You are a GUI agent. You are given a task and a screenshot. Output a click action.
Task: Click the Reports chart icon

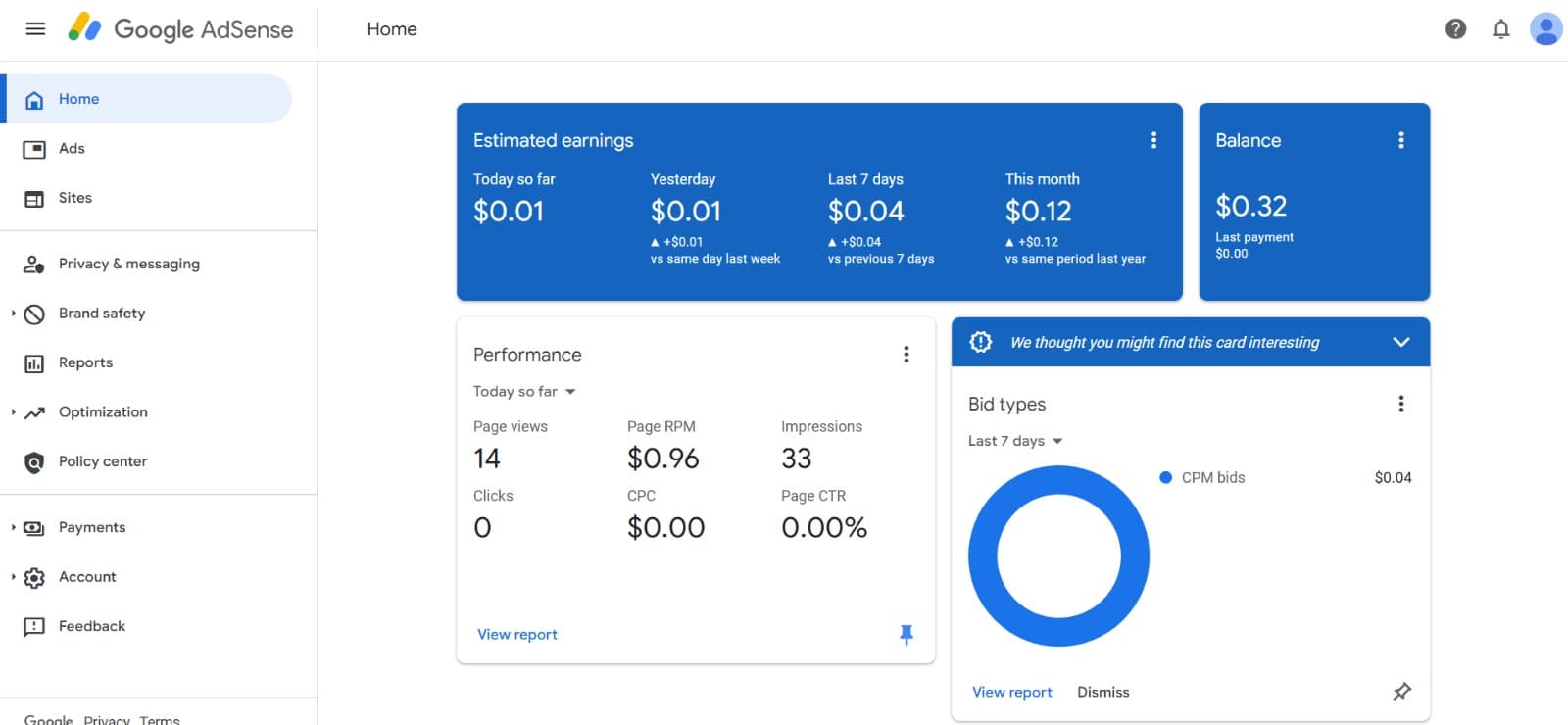(x=34, y=363)
